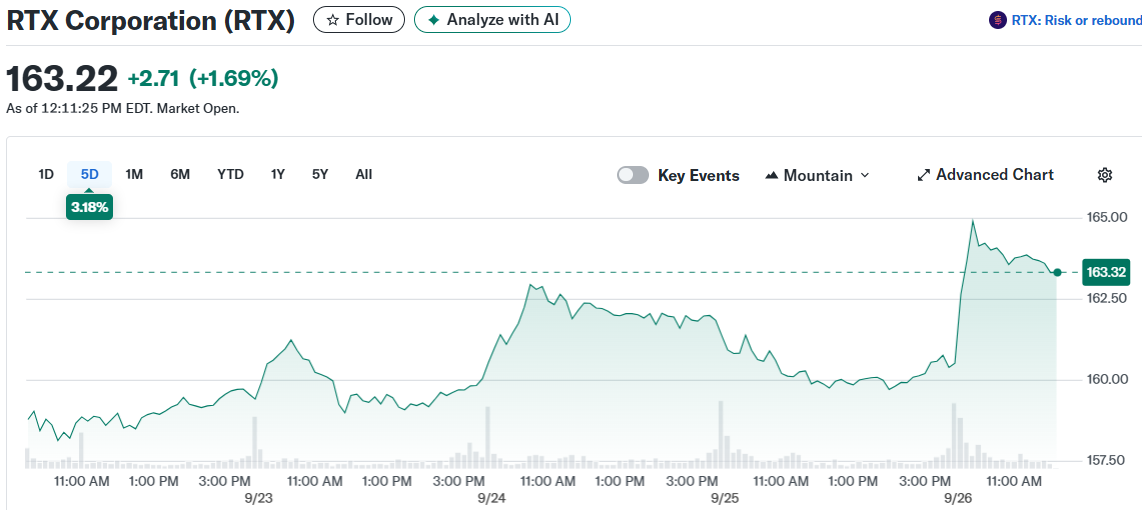This screenshot has height=510, width=1142.
Task: Show the All time range
Action: [363, 175]
